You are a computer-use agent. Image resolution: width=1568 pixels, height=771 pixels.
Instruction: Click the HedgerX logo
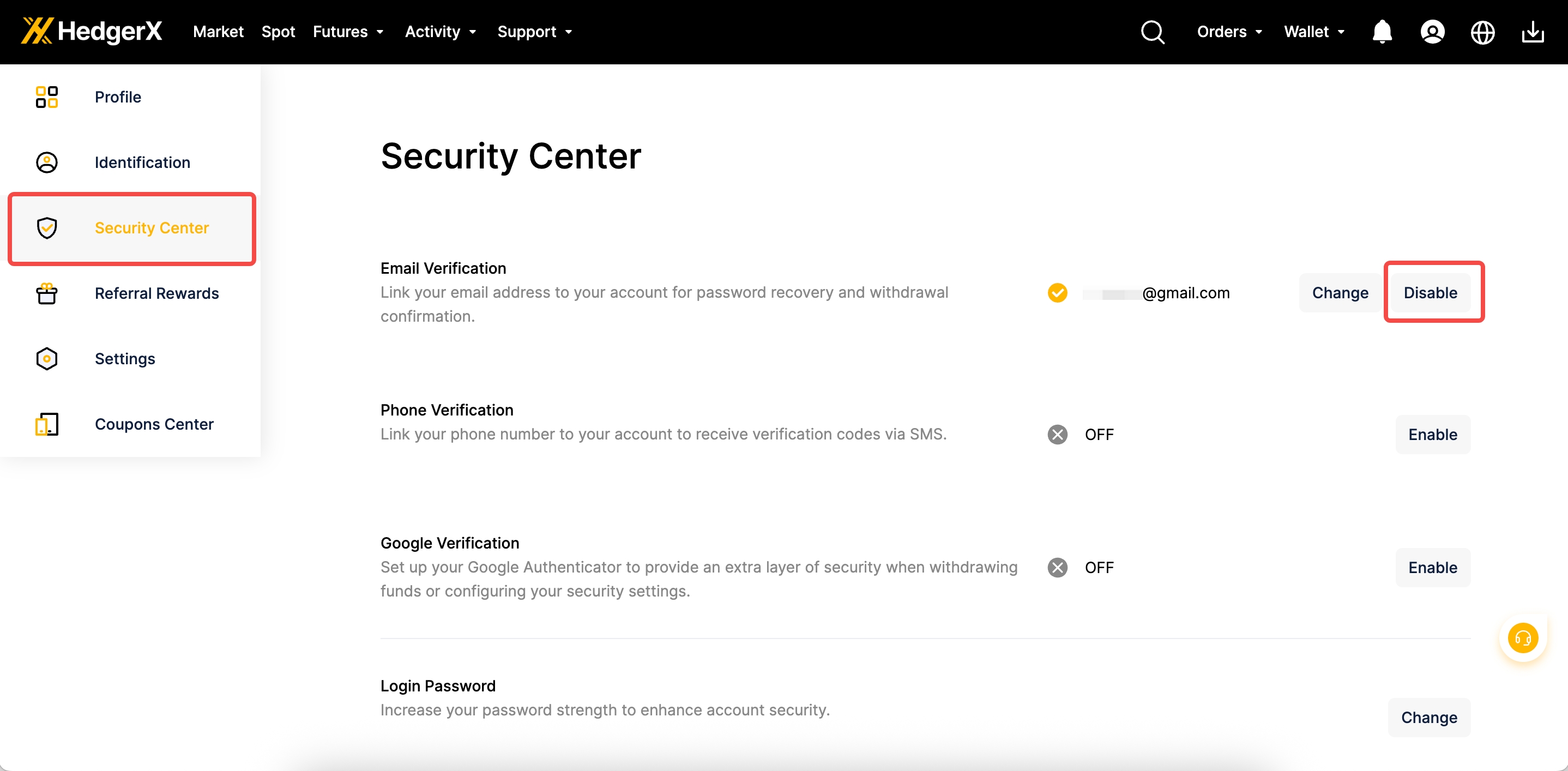pos(91,31)
